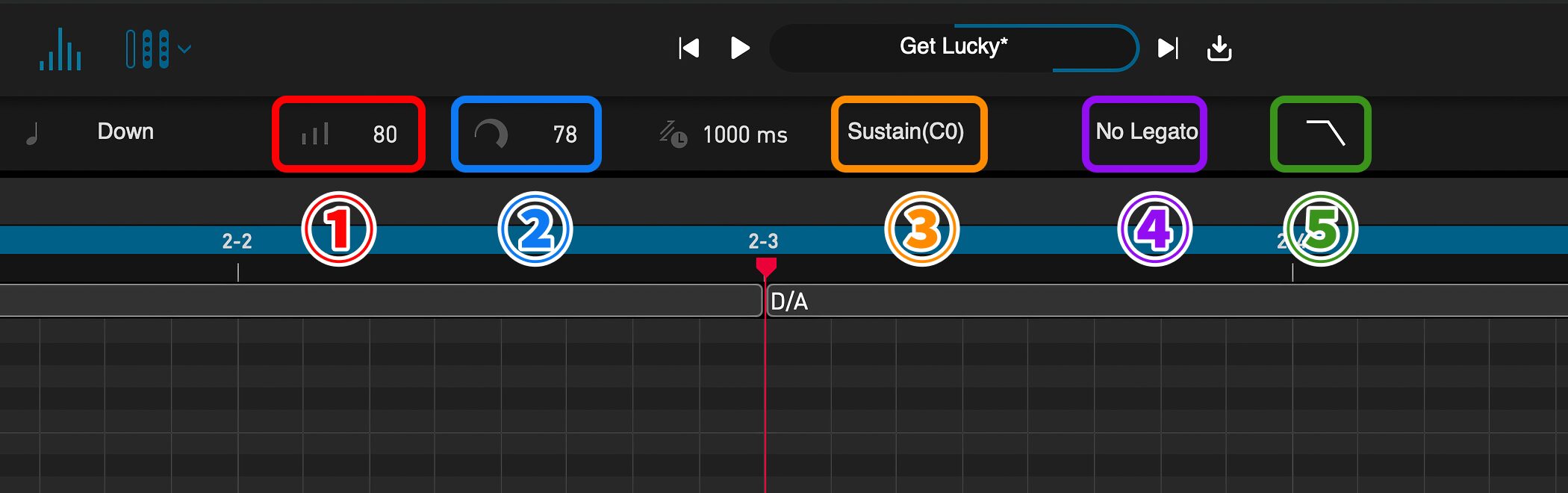
Task: Open the mixer bars icon
Action: point(60,49)
